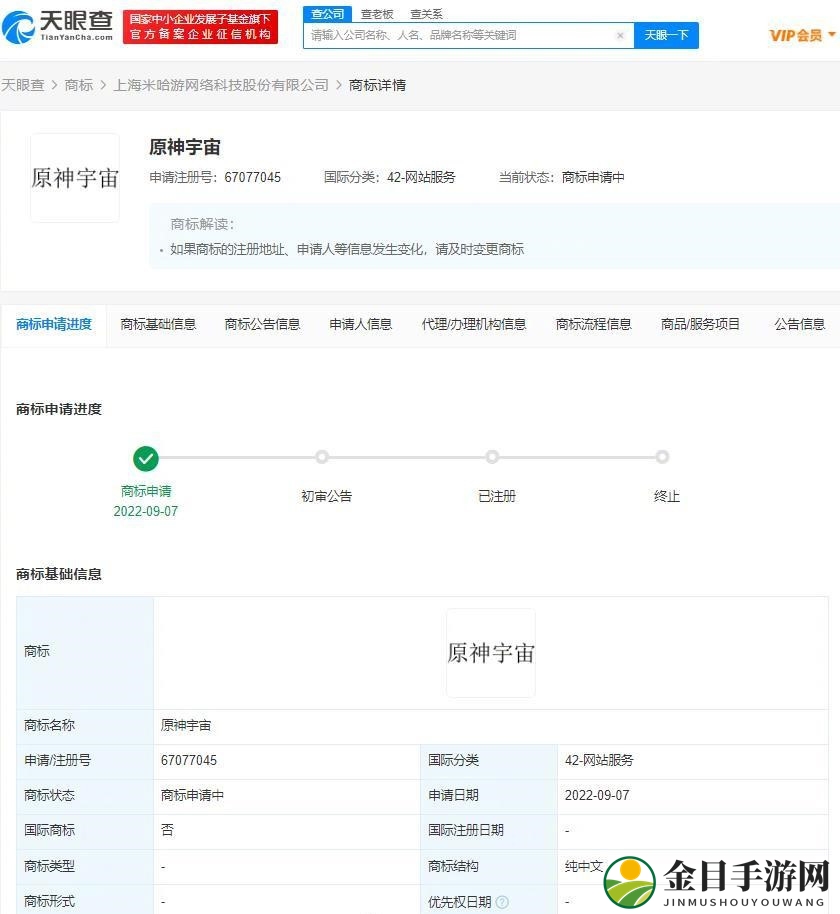
Task: Click the 商标申请 step label
Action: click(x=146, y=491)
